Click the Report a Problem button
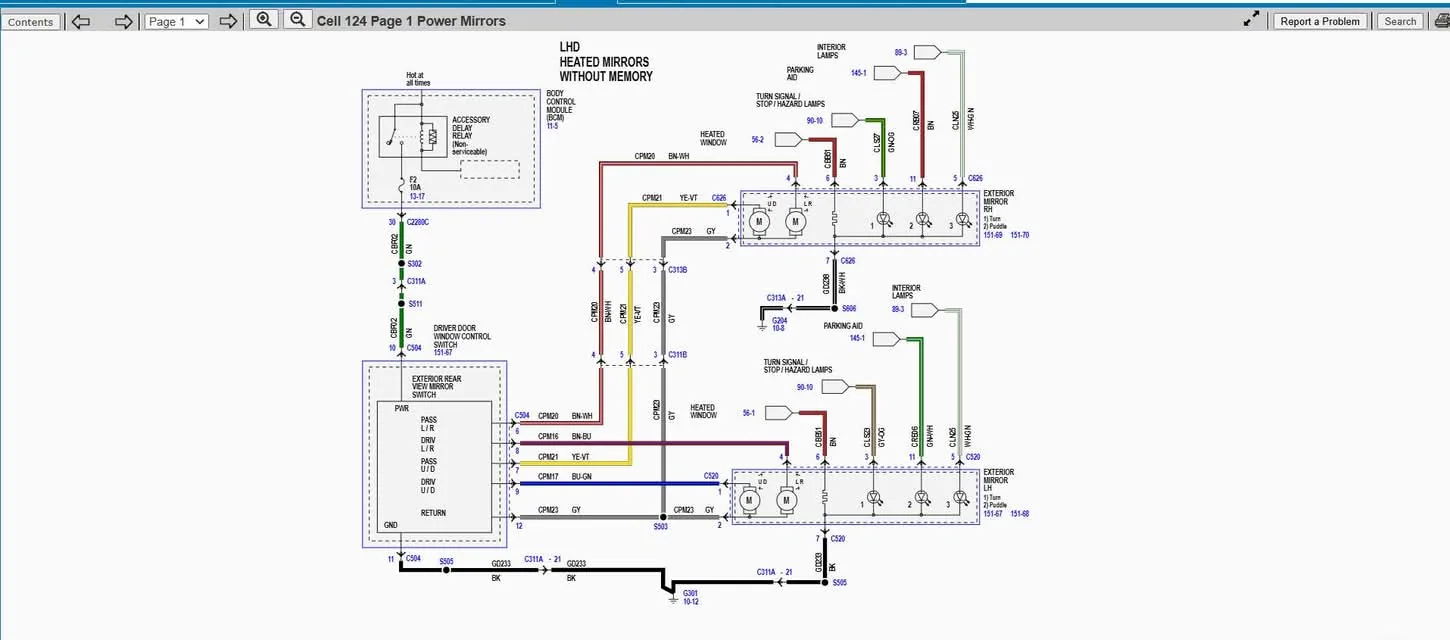The width and height of the screenshot is (1450, 640). click(1320, 21)
